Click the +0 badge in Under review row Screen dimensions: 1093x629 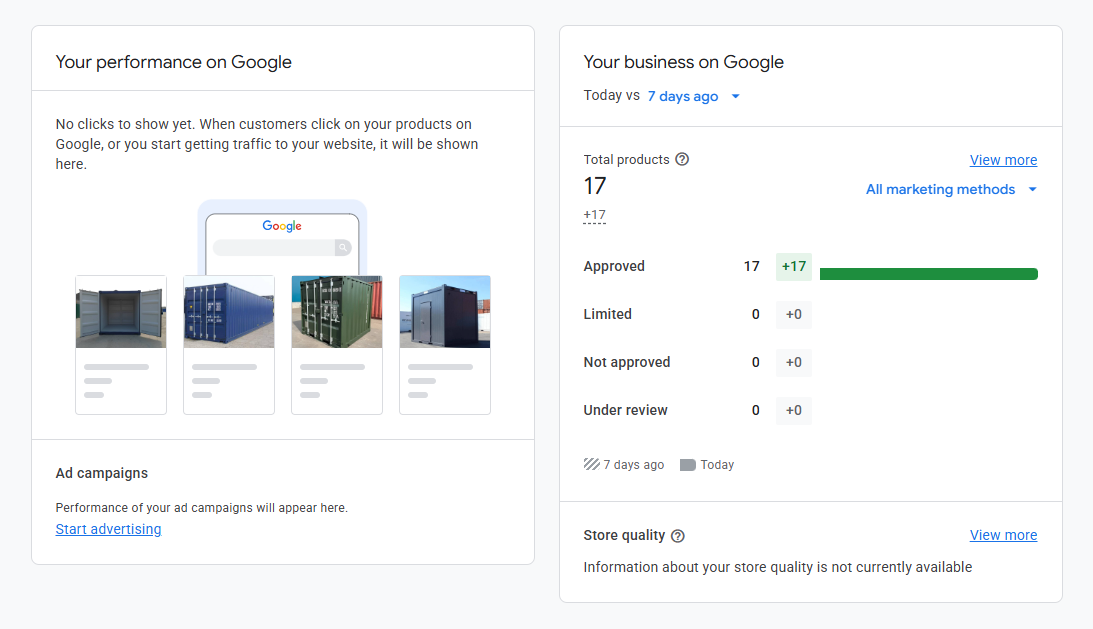794,411
